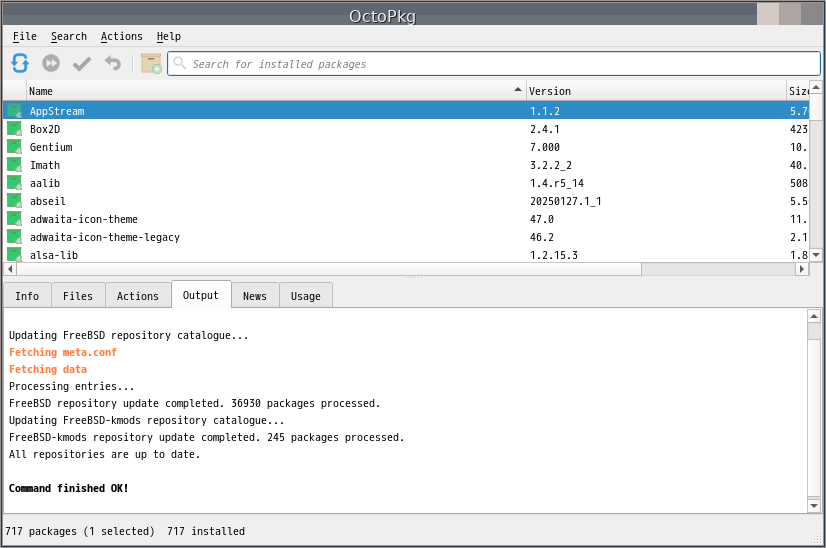Select the Box2D package row
This screenshot has height=548, width=826.
[x=406, y=129]
